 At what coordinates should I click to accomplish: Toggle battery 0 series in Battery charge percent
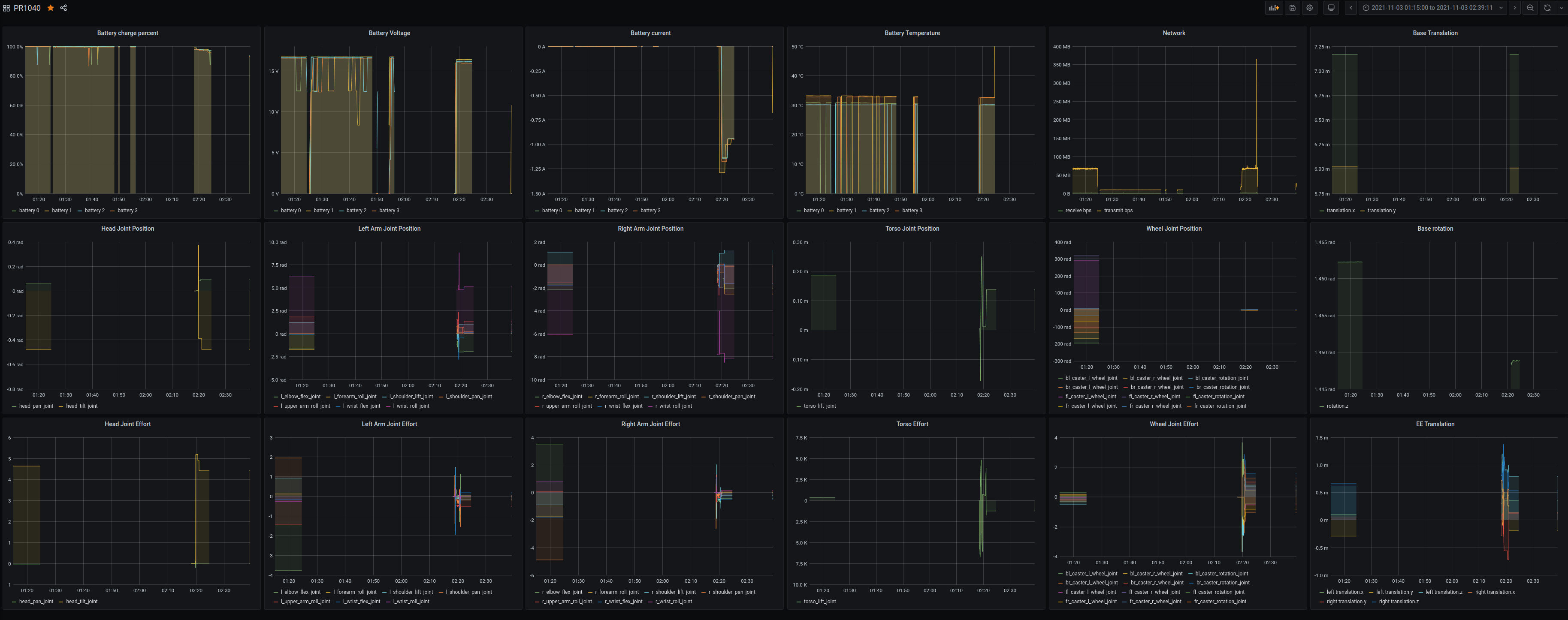(29, 211)
